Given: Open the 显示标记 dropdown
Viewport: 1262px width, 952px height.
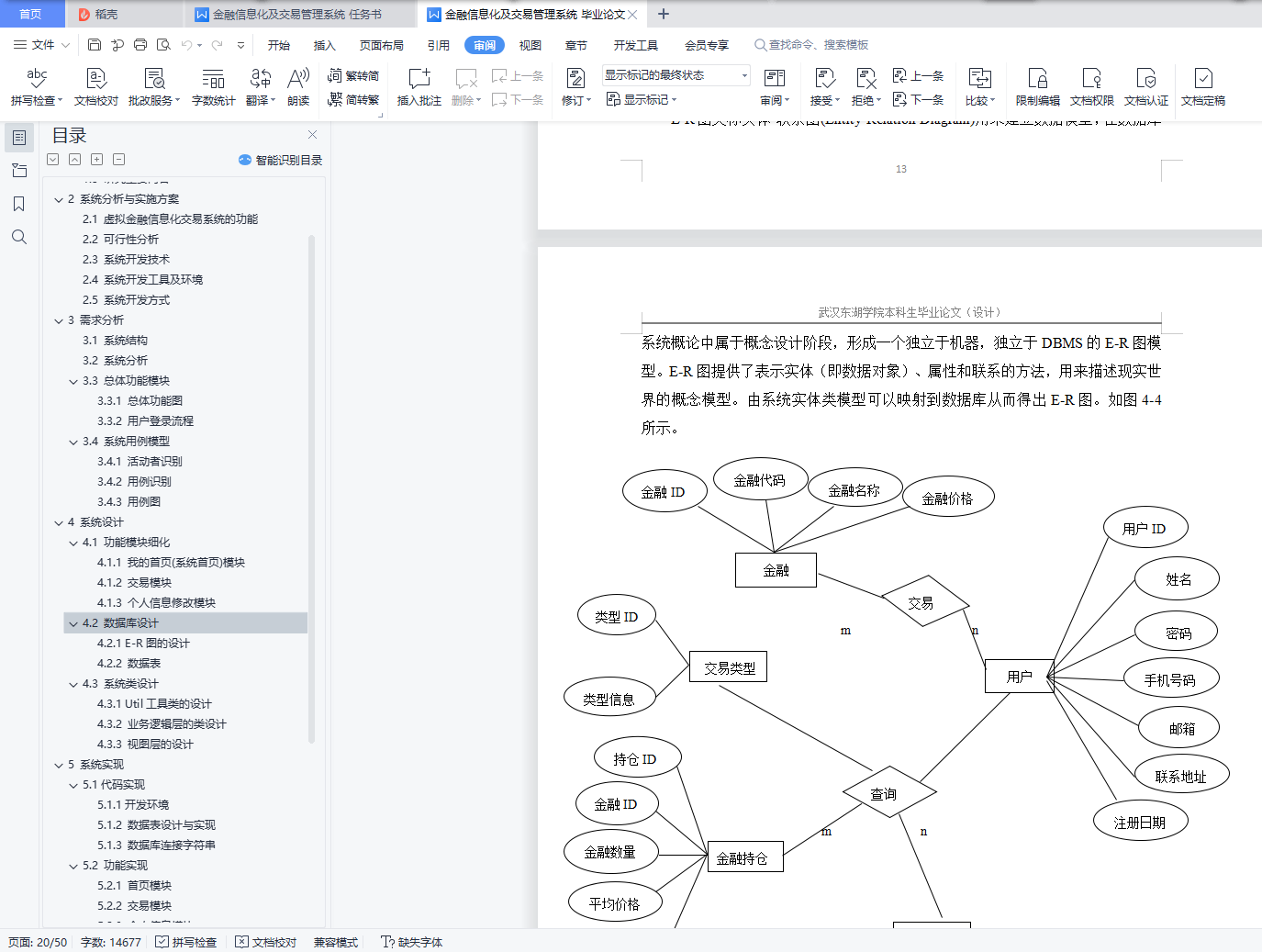Looking at the screenshot, I should [641, 99].
